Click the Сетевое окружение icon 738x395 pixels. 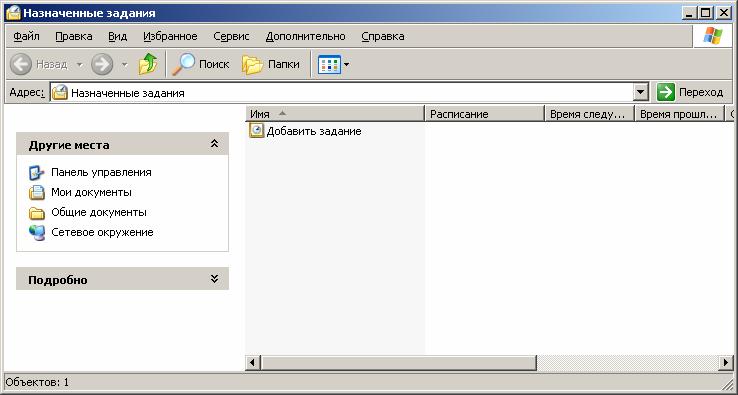37,233
